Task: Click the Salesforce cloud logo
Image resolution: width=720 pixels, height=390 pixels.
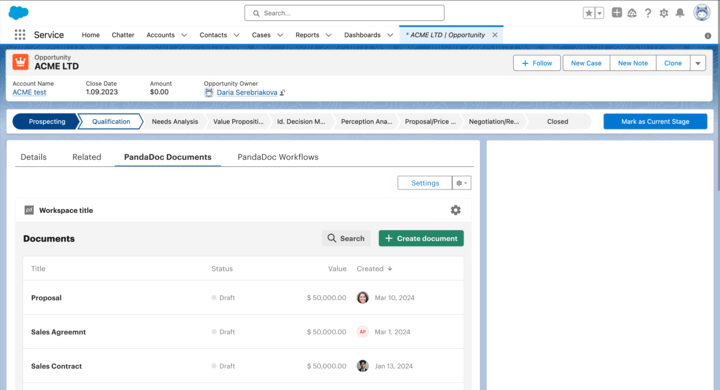Action: pyautogui.click(x=18, y=12)
